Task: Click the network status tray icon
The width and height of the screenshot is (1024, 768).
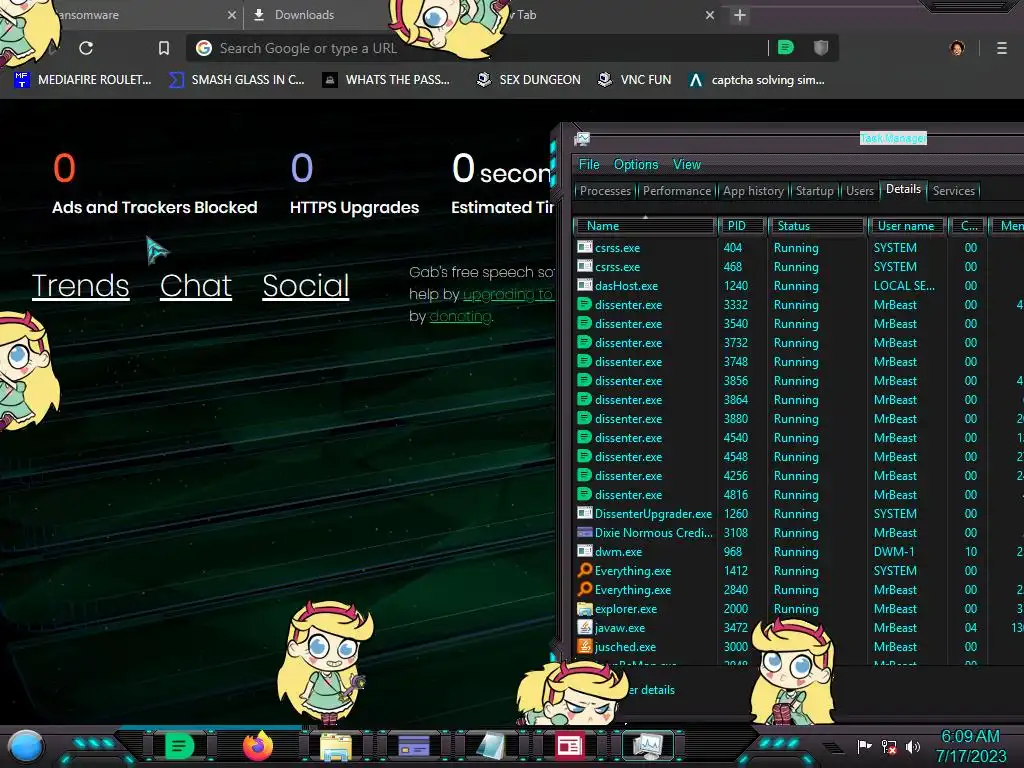Action: click(x=889, y=746)
